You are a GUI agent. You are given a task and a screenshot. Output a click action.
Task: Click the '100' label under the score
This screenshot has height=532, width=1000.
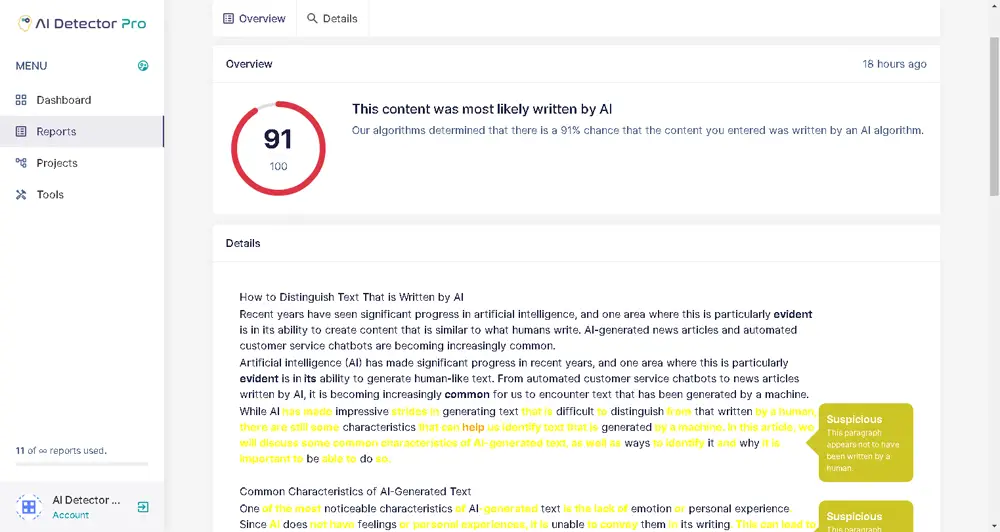click(278, 166)
